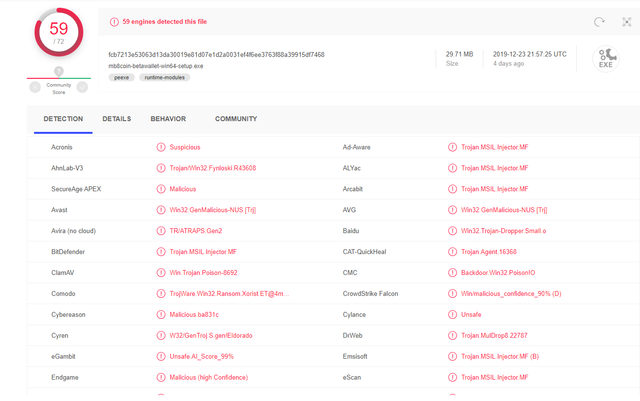Click warning icon in the Baidu row
This screenshot has width=640, height=401.
(x=452, y=231)
